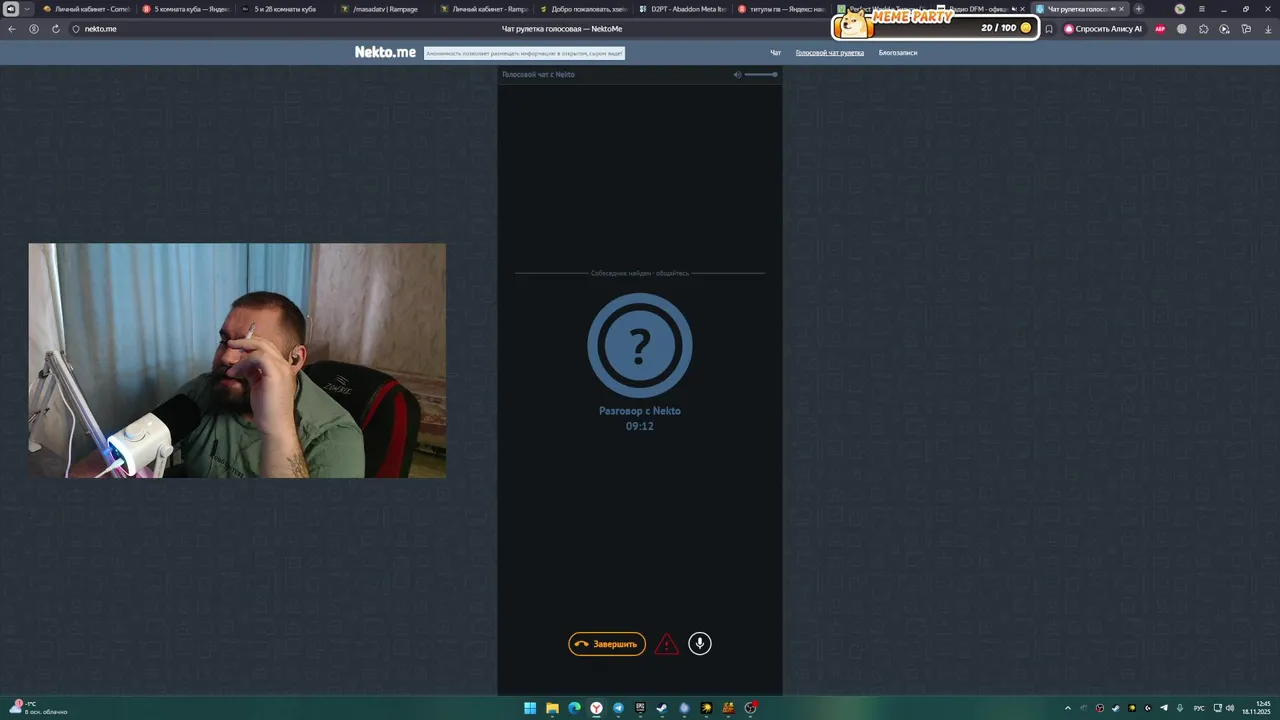Screen dimensions: 1280x720
Task: Mute the Чат рулетка tab via its speaker icon
Action: pos(1113,9)
